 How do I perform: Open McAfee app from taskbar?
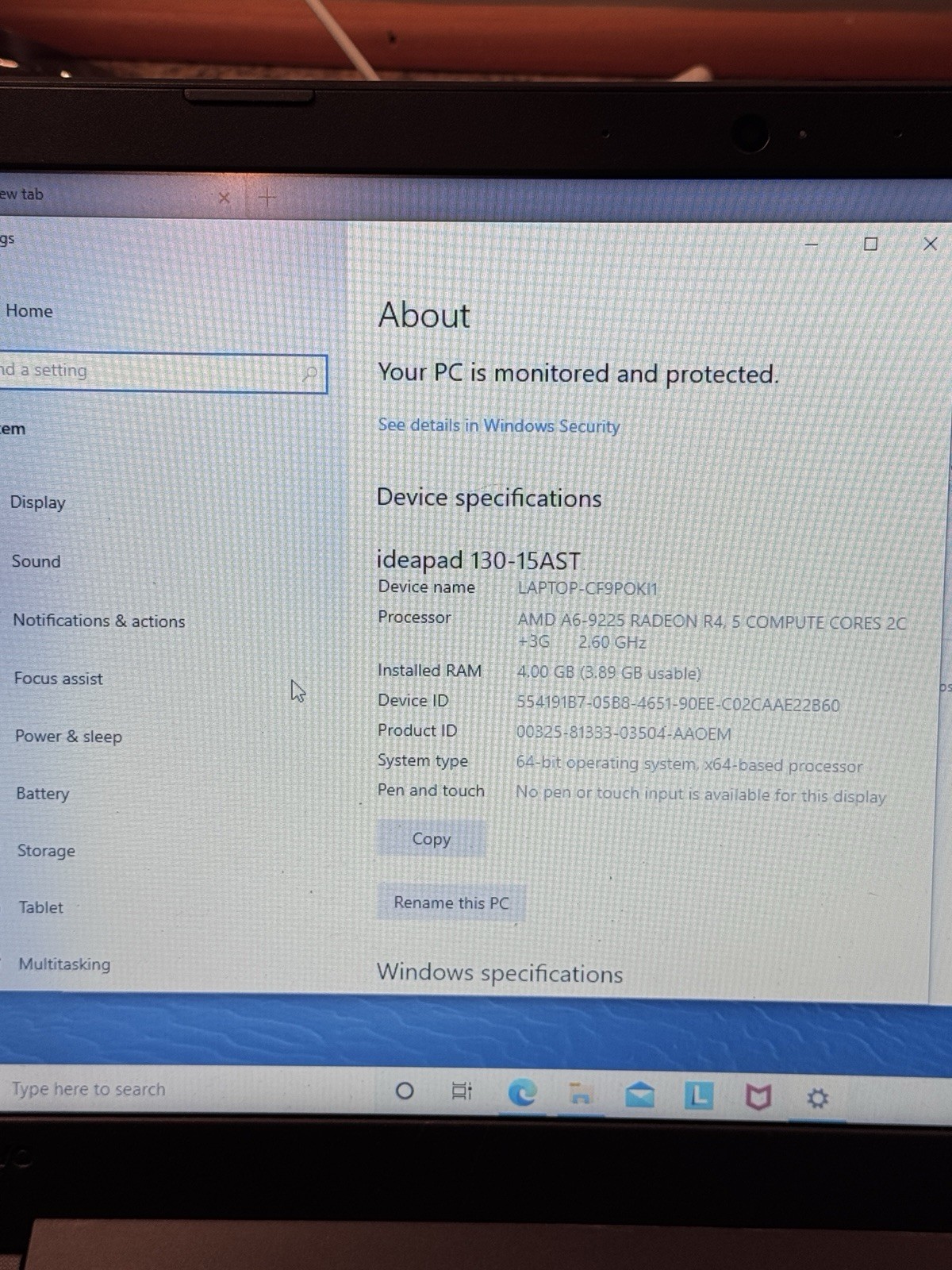point(758,1098)
